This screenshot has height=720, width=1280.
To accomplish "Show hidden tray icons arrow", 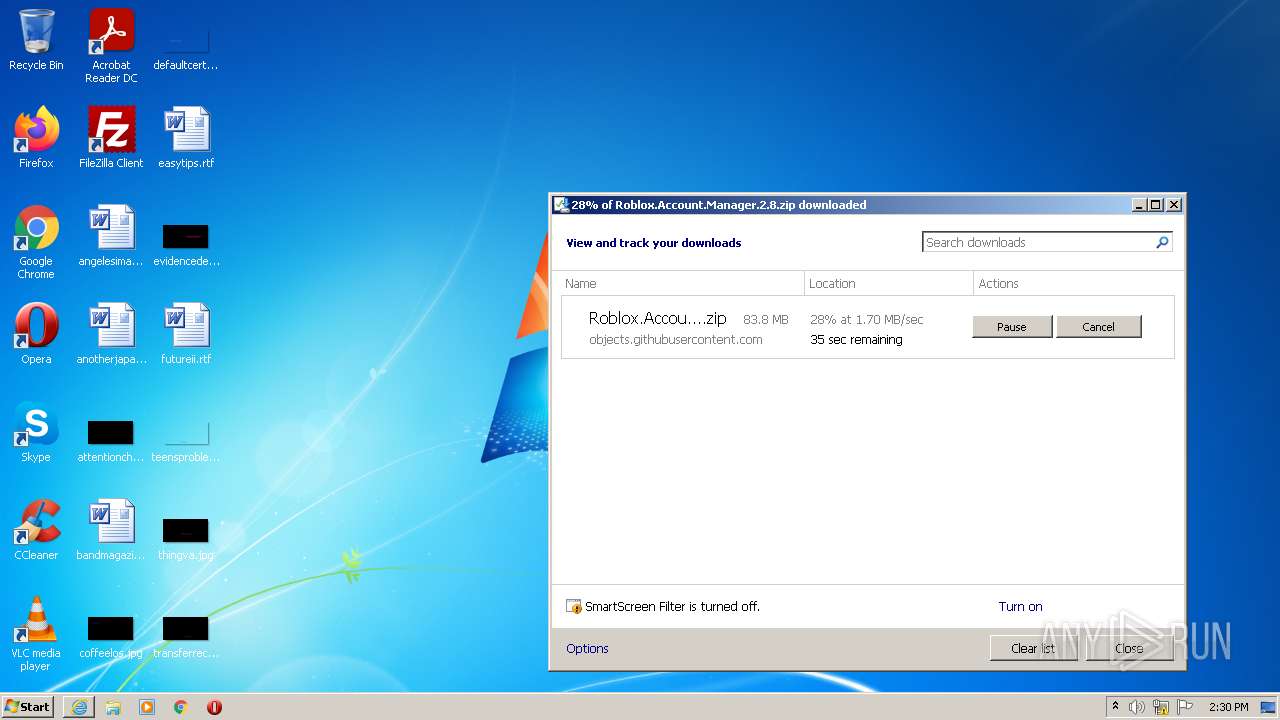I will [x=1115, y=707].
